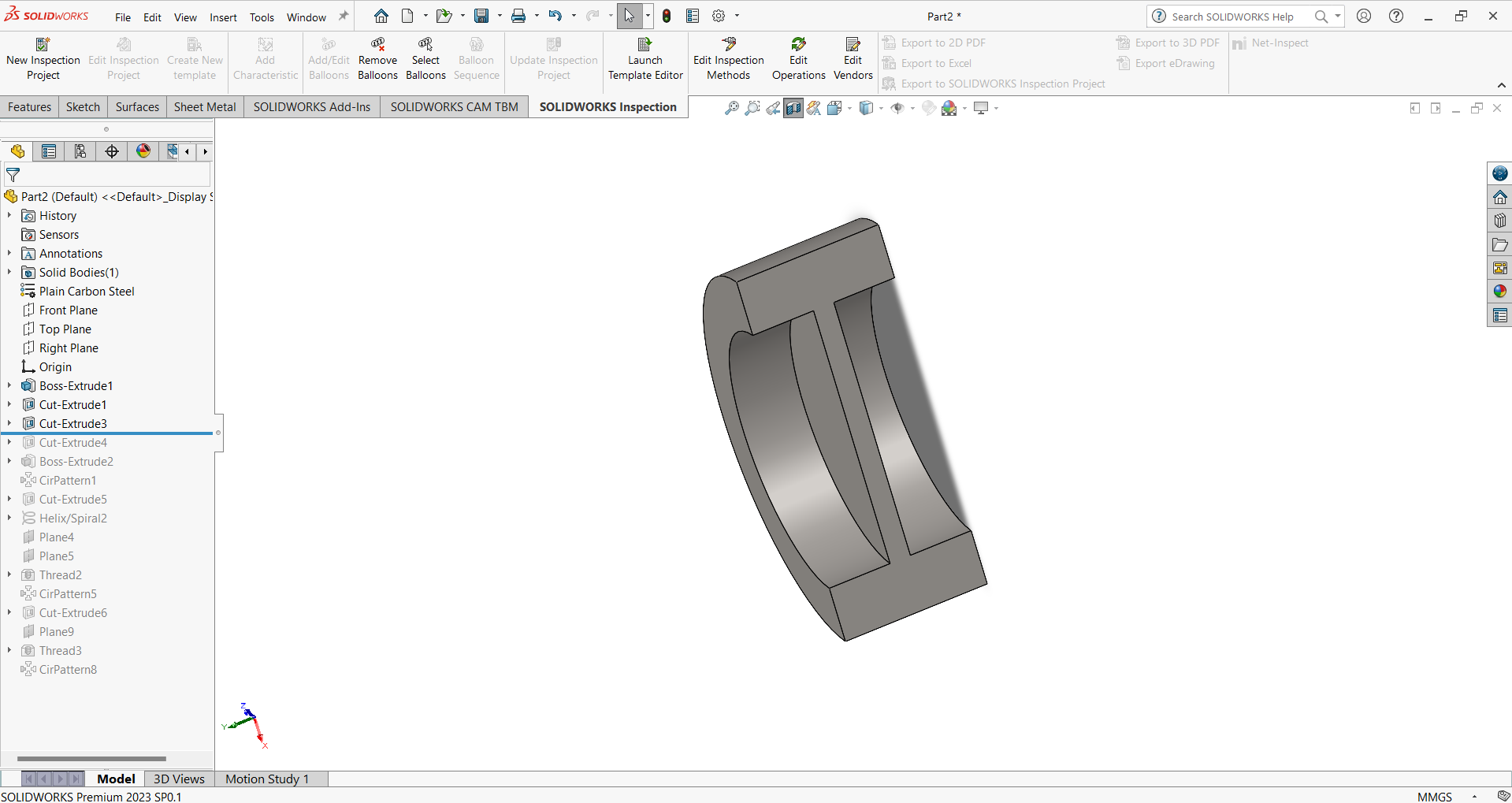Click the New Inspection Project icon
Image resolution: width=1512 pixels, height=803 pixels.
(x=43, y=45)
